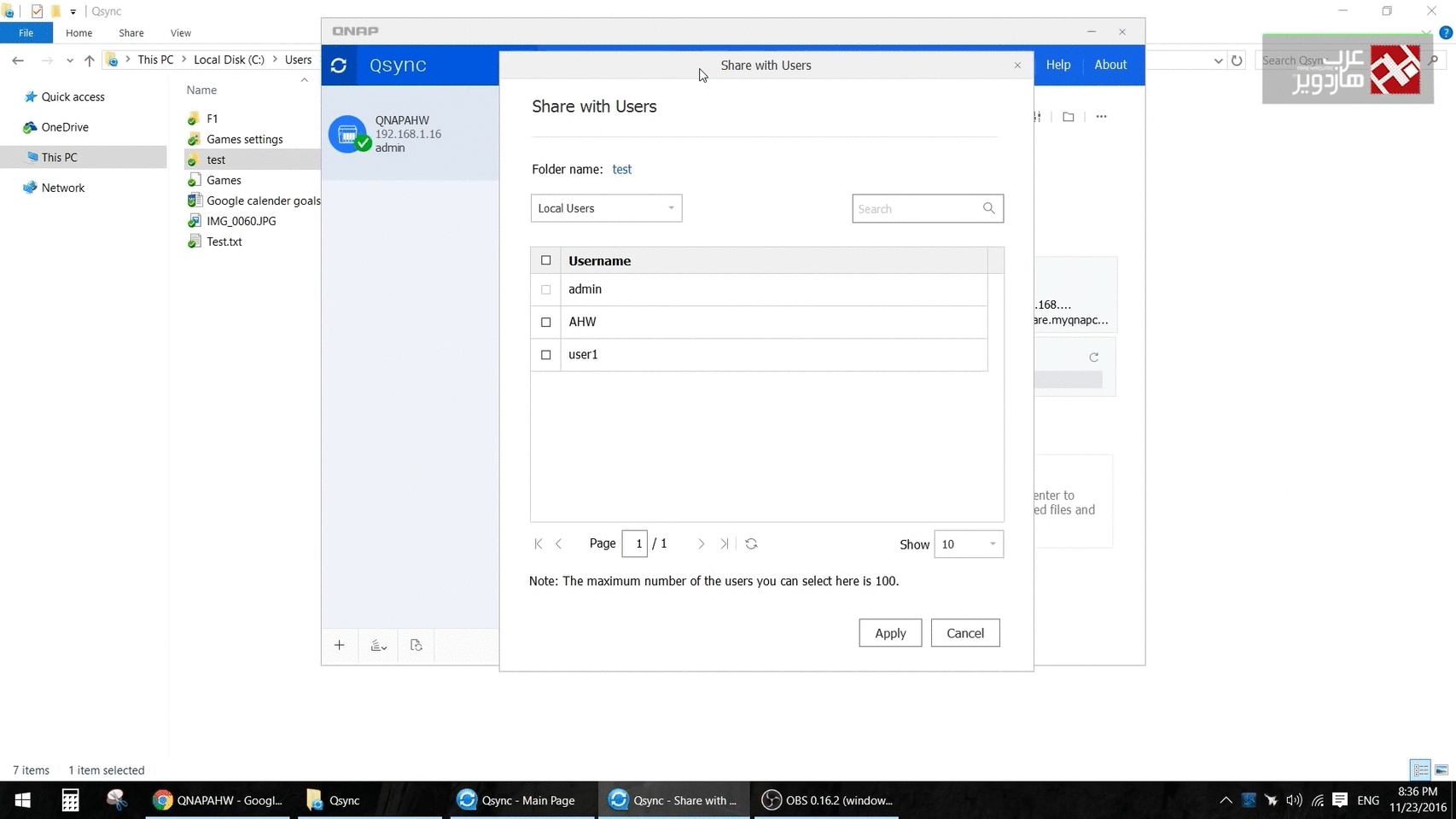Click the file copy icon in Qsync bottom bar
Image resolution: width=1456 pixels, height=819 pixels.
(x=416, y=645)
